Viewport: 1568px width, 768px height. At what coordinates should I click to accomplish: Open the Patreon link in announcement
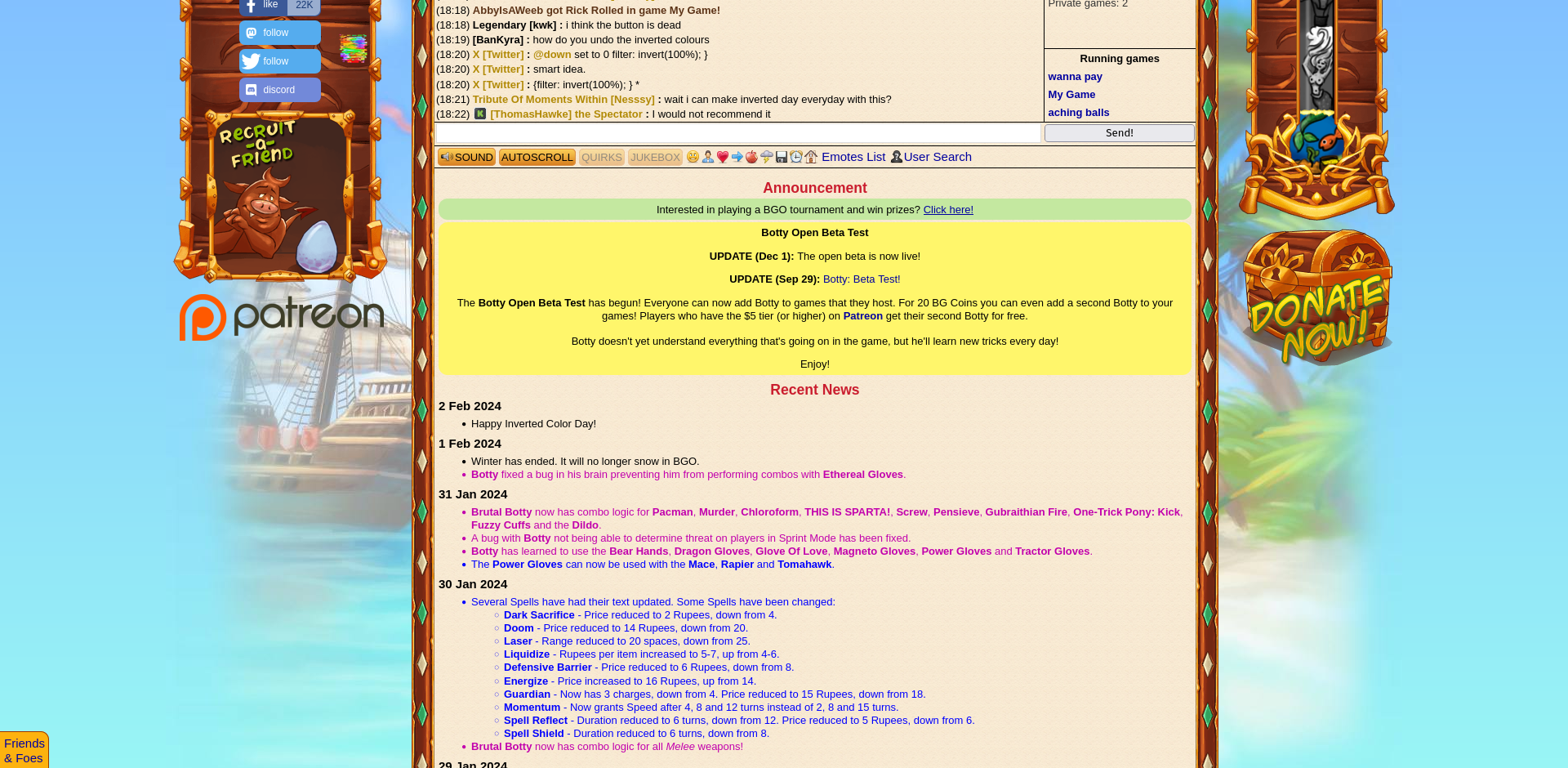point(862,316)
